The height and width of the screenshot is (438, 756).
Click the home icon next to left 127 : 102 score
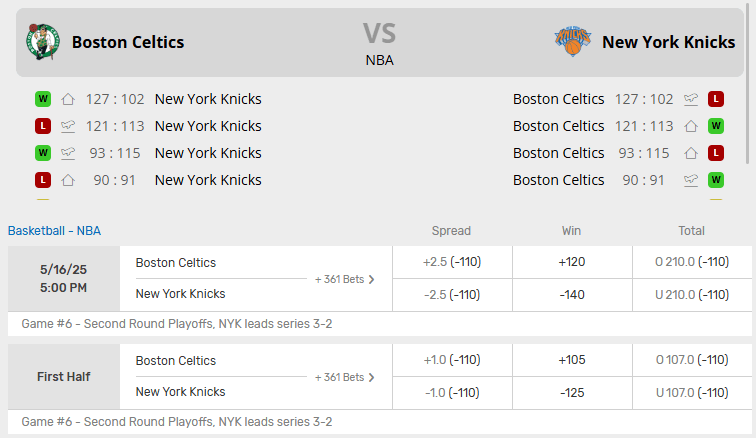[x=68, y=99]
